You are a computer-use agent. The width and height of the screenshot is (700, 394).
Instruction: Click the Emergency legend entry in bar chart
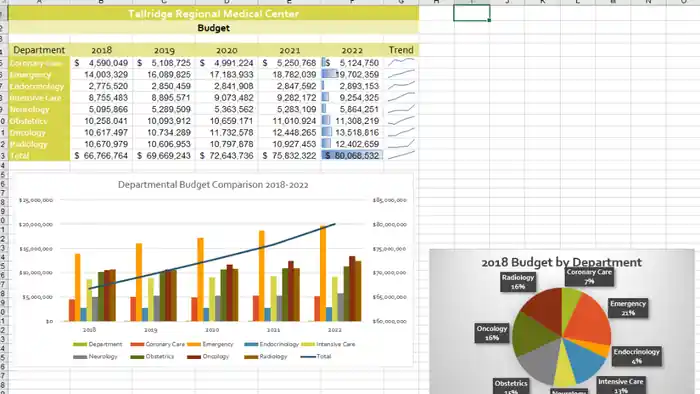coord(210,344)
